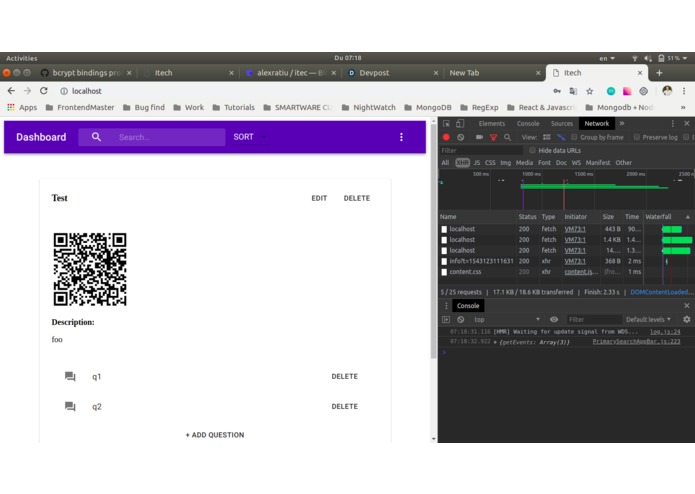Click the translate page icon in address bar

point(573,91)
